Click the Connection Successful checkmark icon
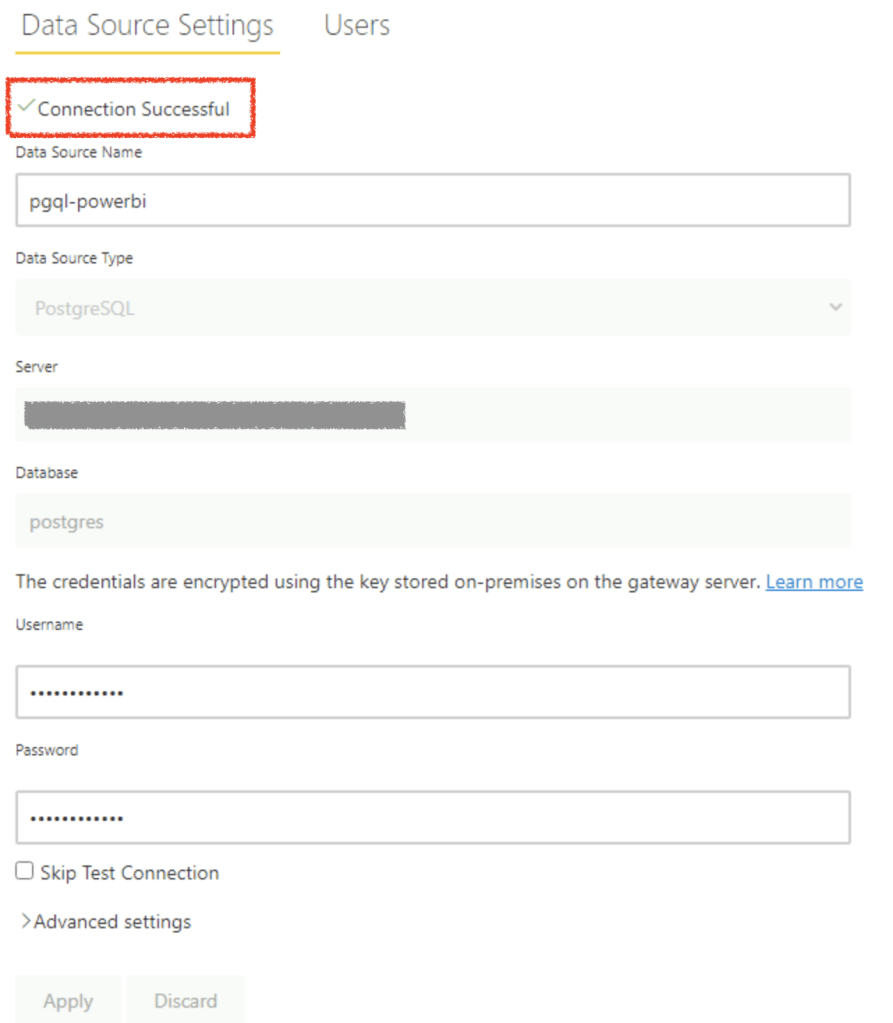 coord(27,106)
